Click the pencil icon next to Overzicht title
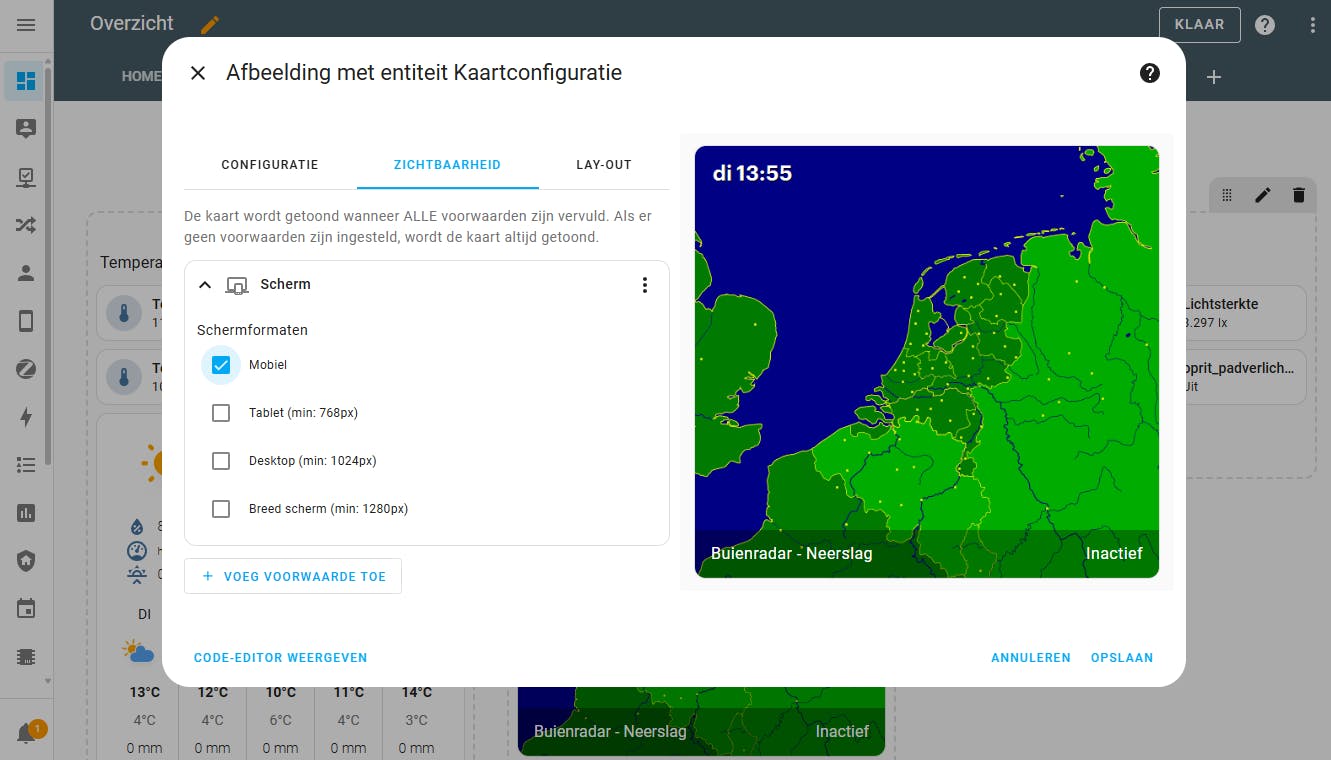Image resolution: width=1331 pixels, height=760 pixels. pos(209,24)
